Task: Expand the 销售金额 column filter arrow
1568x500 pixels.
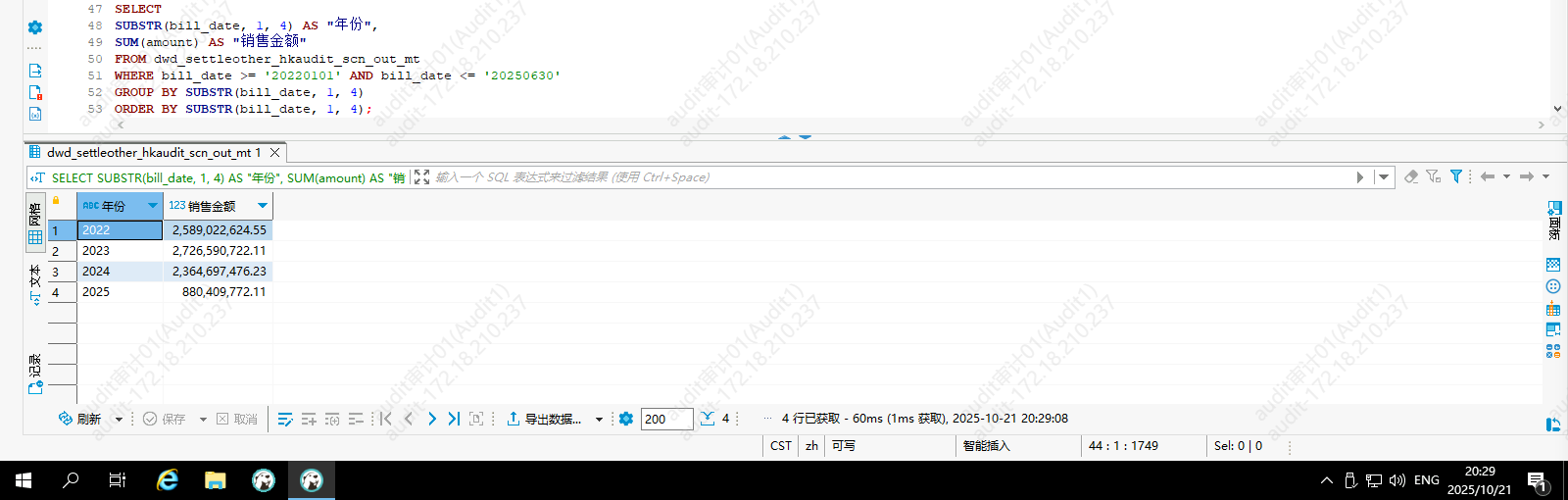Action: point(263,206)
